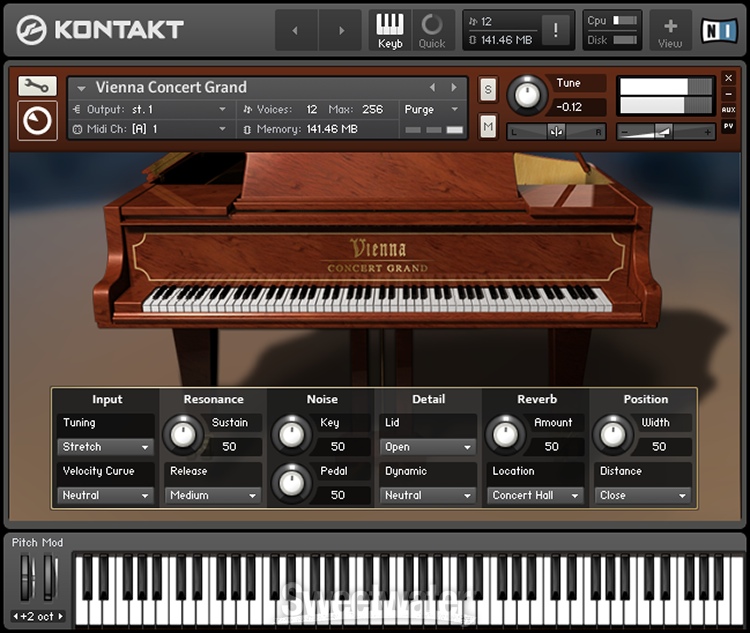Image resolution: width=750 pixels, height=633 pixels.
Task: Click the Tune value -0.12 field
Action: point(578,107)
